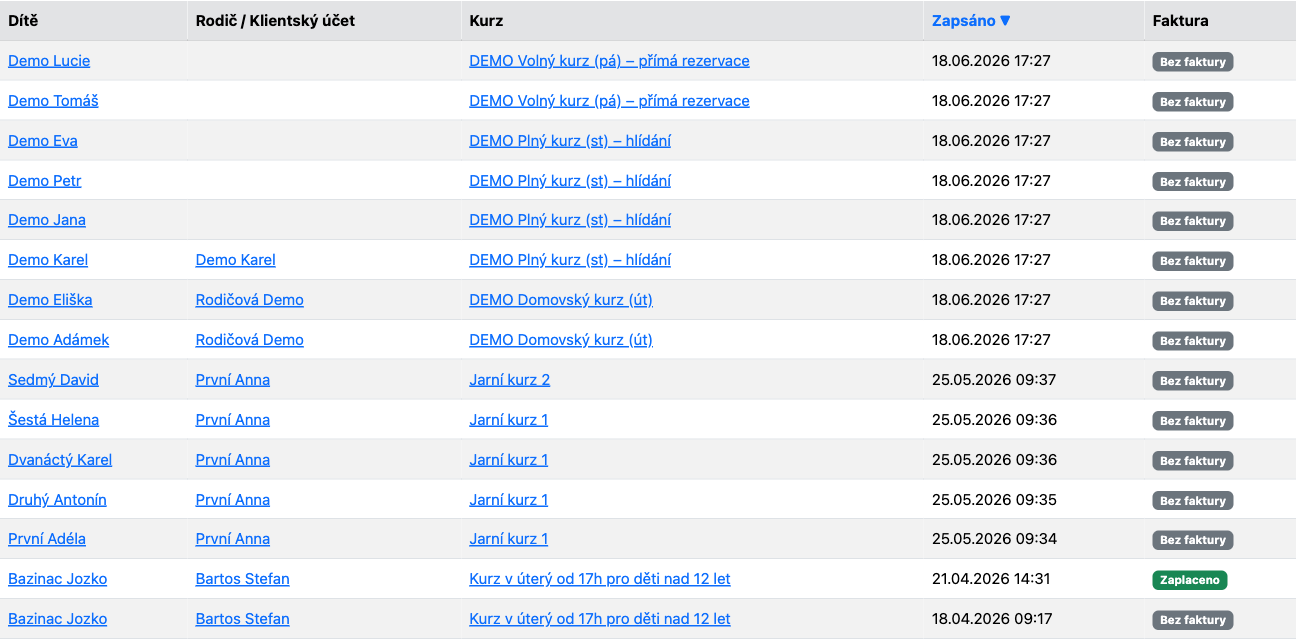Open Bazinac Jozko in the Zaplaceno row
Screen dimensions: 1296x639
pos(57,579)
